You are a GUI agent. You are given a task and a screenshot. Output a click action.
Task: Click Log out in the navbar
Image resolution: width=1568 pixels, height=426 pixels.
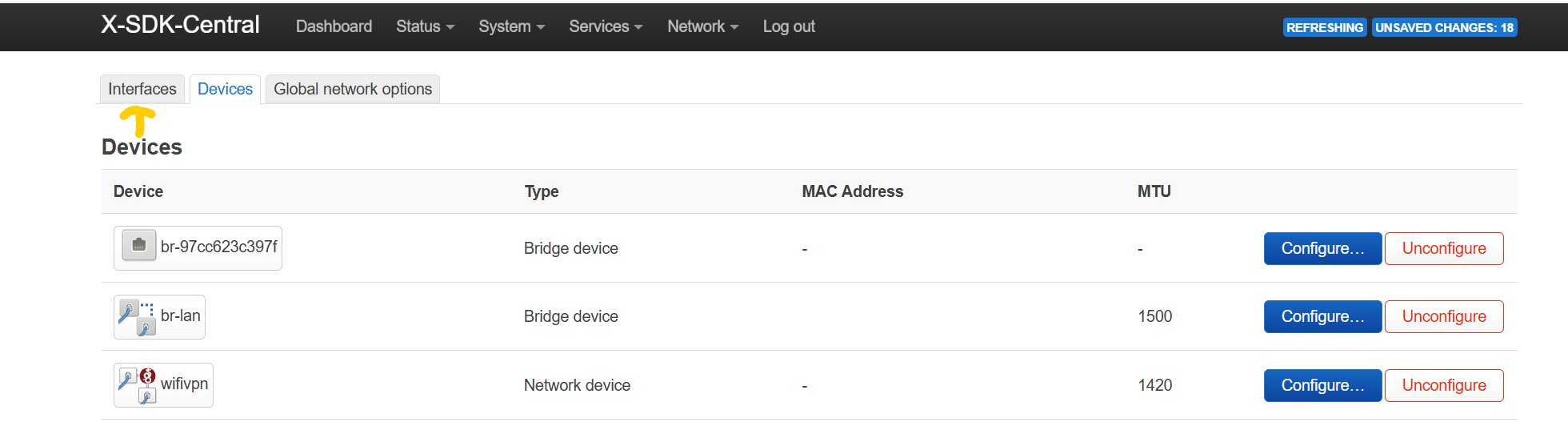click(x=789, y=26)
